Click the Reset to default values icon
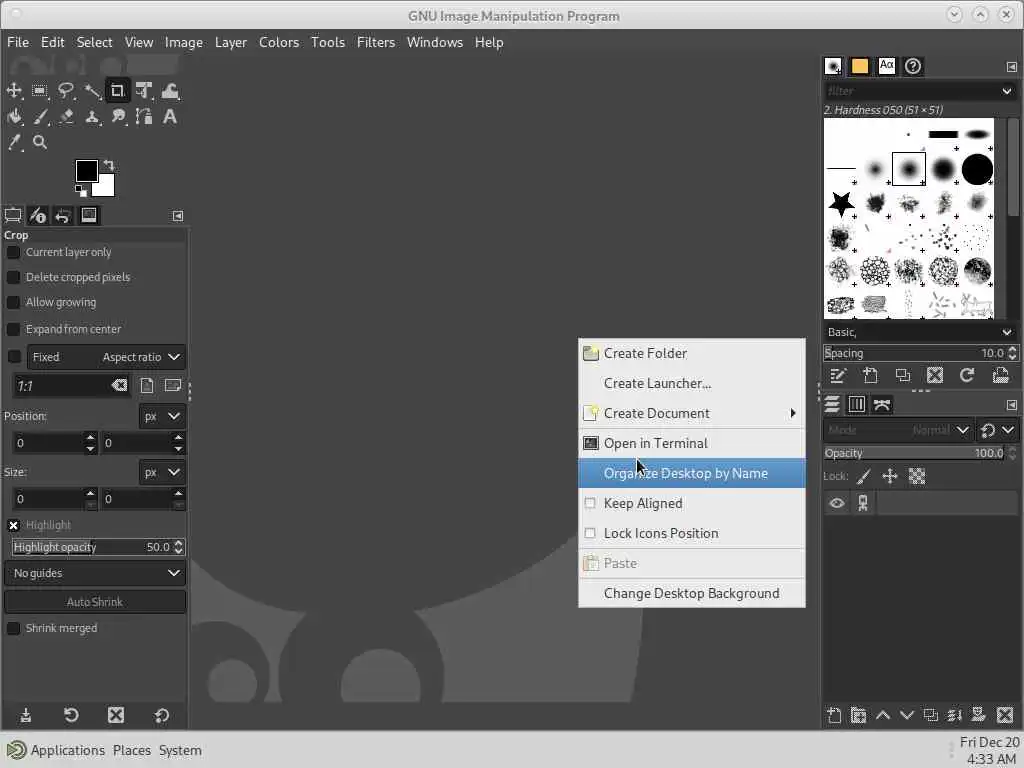The height and width of the screenshot is (768, 1024). coord(161,716)
